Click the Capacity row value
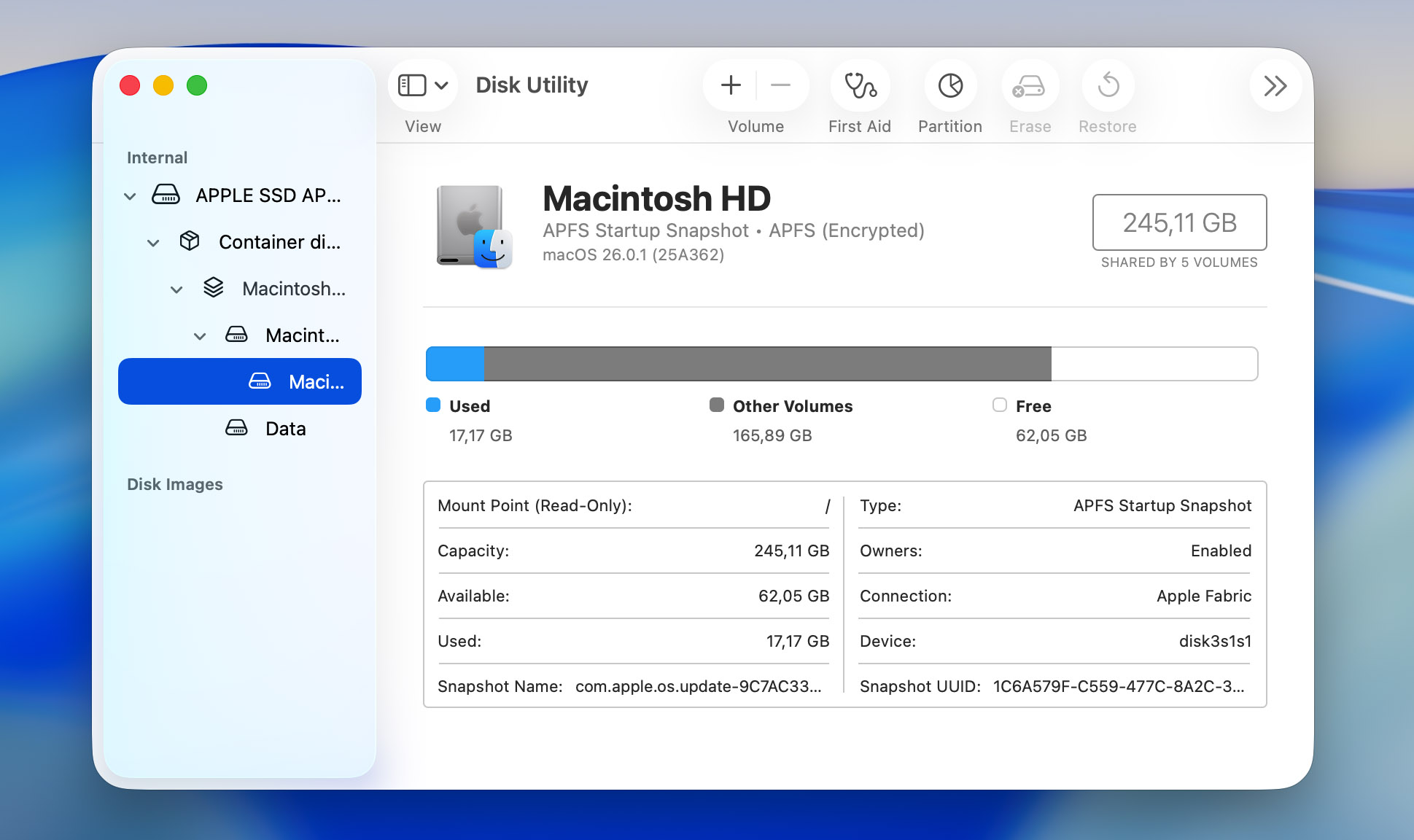 pyautogui.click(x=791, y=551)
